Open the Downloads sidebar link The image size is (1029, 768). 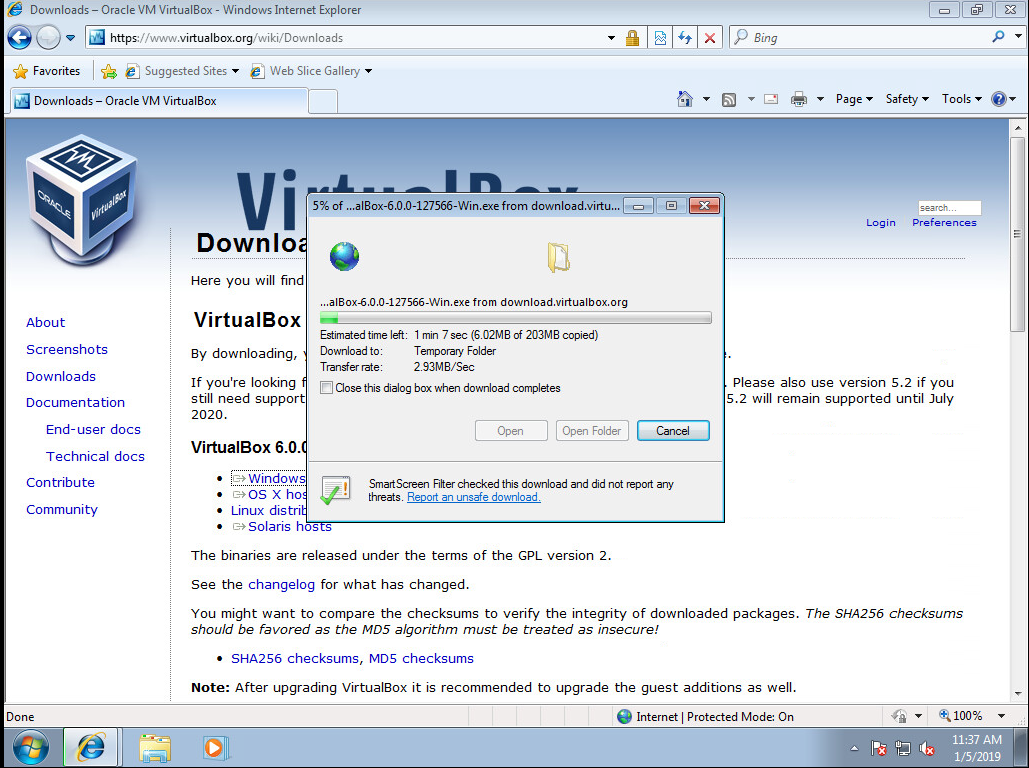pos(61,376)
